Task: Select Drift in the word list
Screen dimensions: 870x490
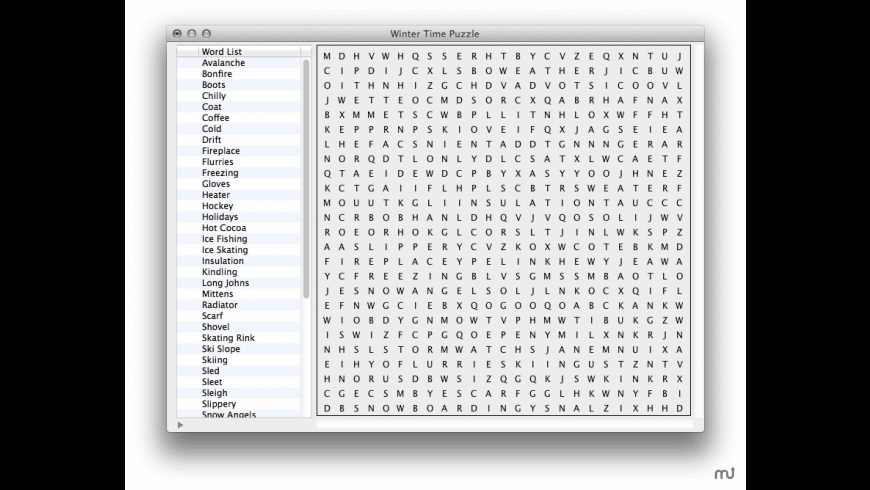Action: tap(239, 140)
